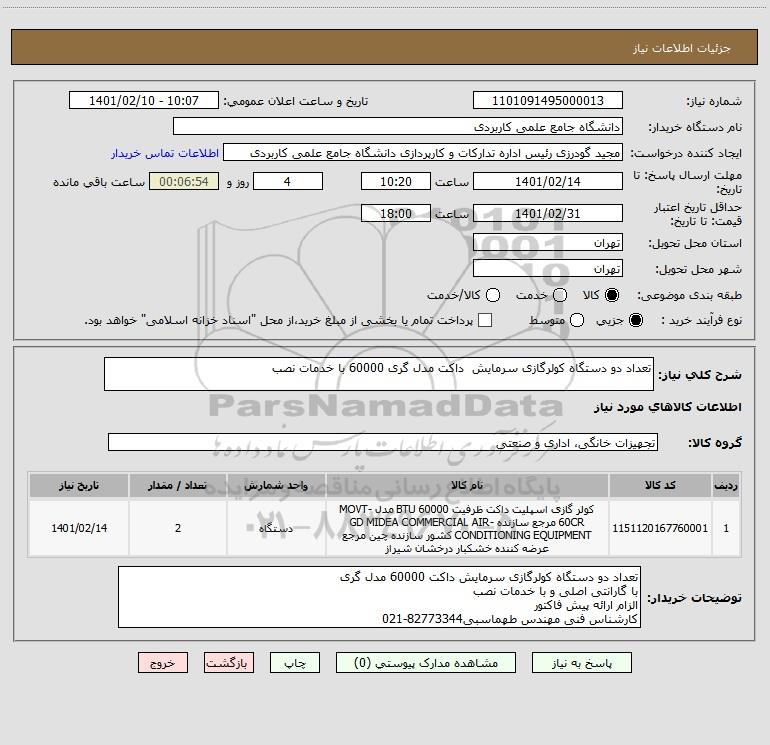This screenshot has height=745, width=770.
Task: Click product code 1151120167760001 cell
Action: point(660,528)
